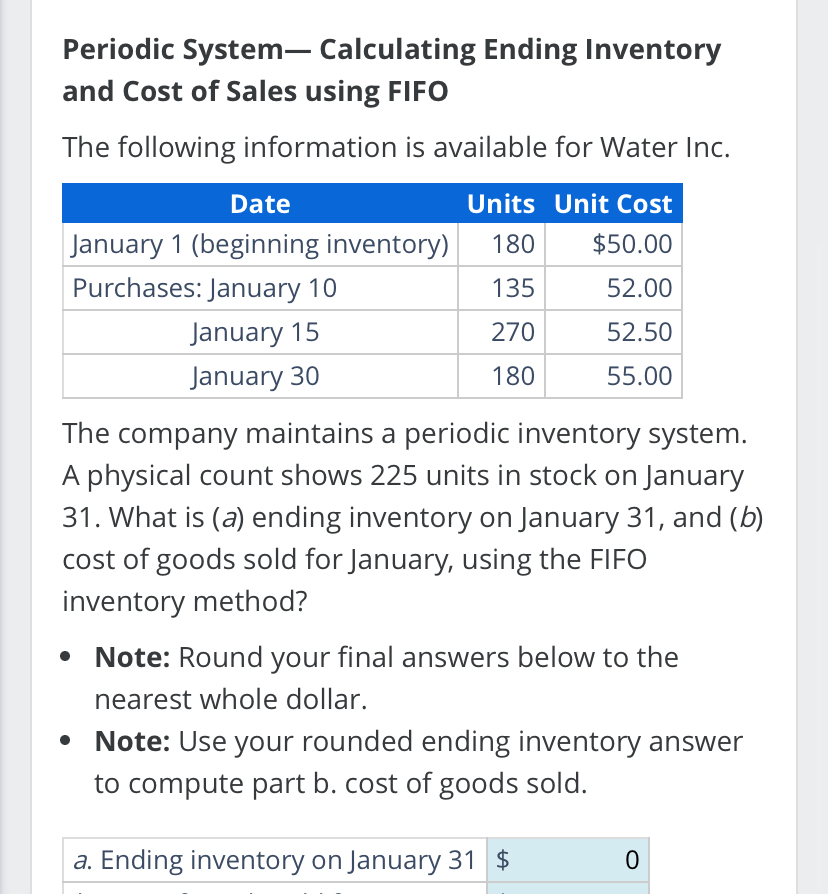The image size is (828, 894).
Task: Click the label a. Ending inventory on January 31
Action: tap(274, 859)
